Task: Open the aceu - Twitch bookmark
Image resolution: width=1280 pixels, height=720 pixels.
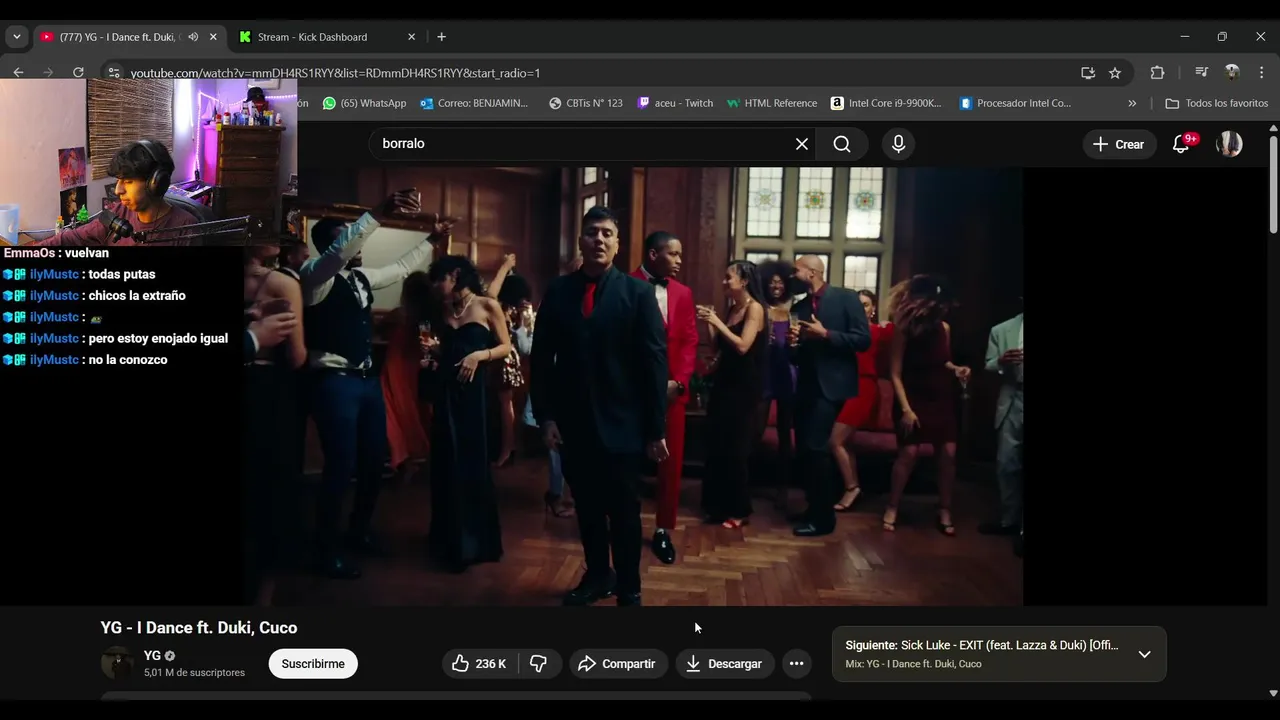Action: coord(675,103)
